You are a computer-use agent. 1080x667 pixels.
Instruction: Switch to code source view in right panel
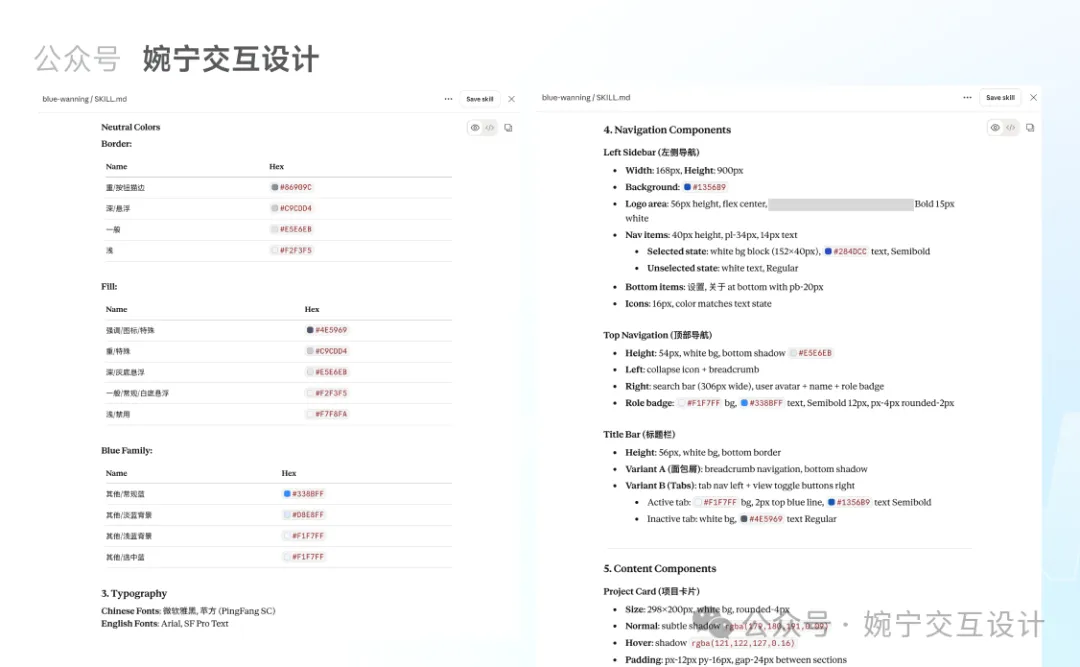1010,127
